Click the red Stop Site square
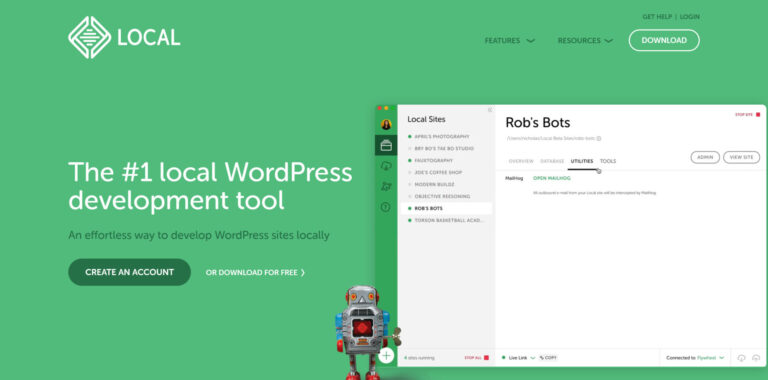The width and height of the screenshot is (768, 380). tap(758, 115)
